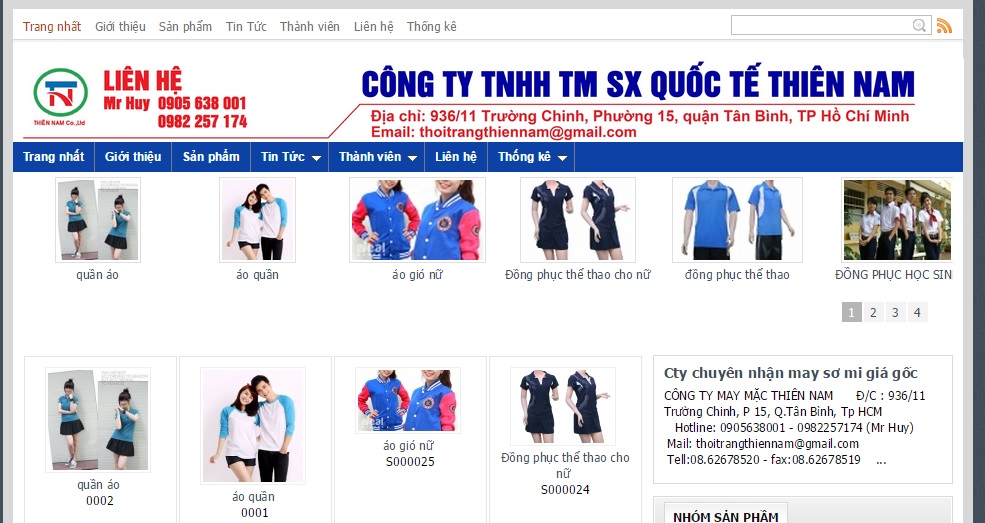Open 'Cty chuyên nhận may sơ mi giá gốc' heading

(x=791, y=373)
